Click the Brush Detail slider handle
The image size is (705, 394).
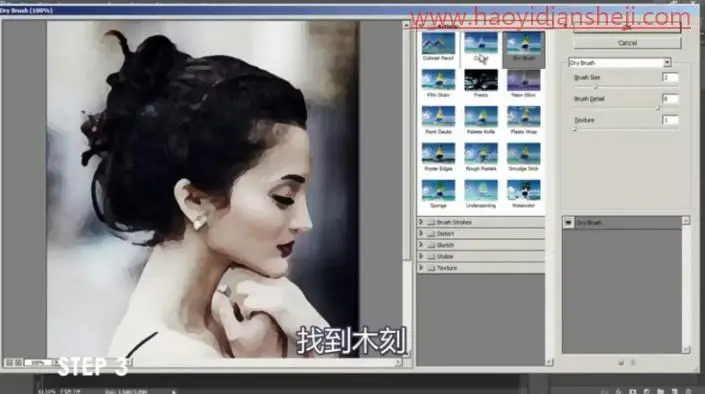point(658,108)
